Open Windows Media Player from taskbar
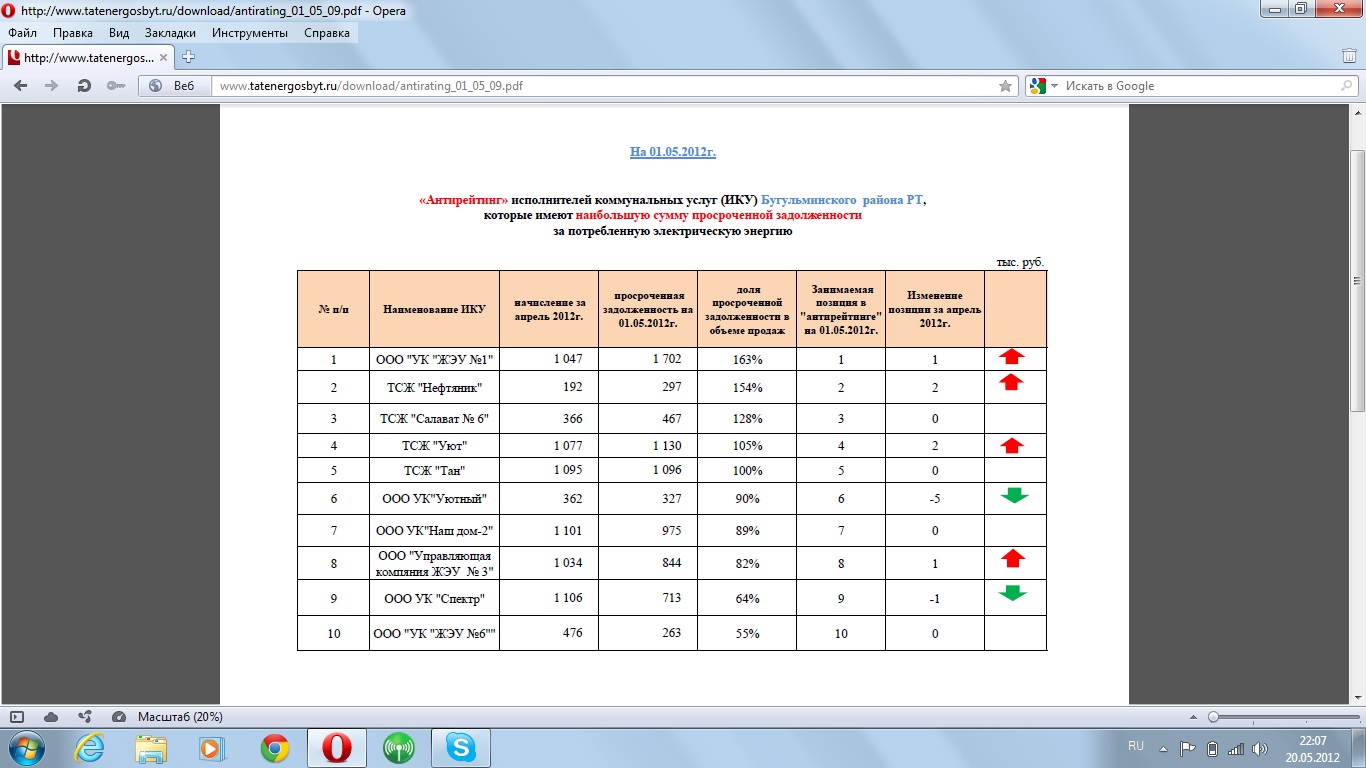The height and width of the screenshot is (768, 1366). pos(213,747)
